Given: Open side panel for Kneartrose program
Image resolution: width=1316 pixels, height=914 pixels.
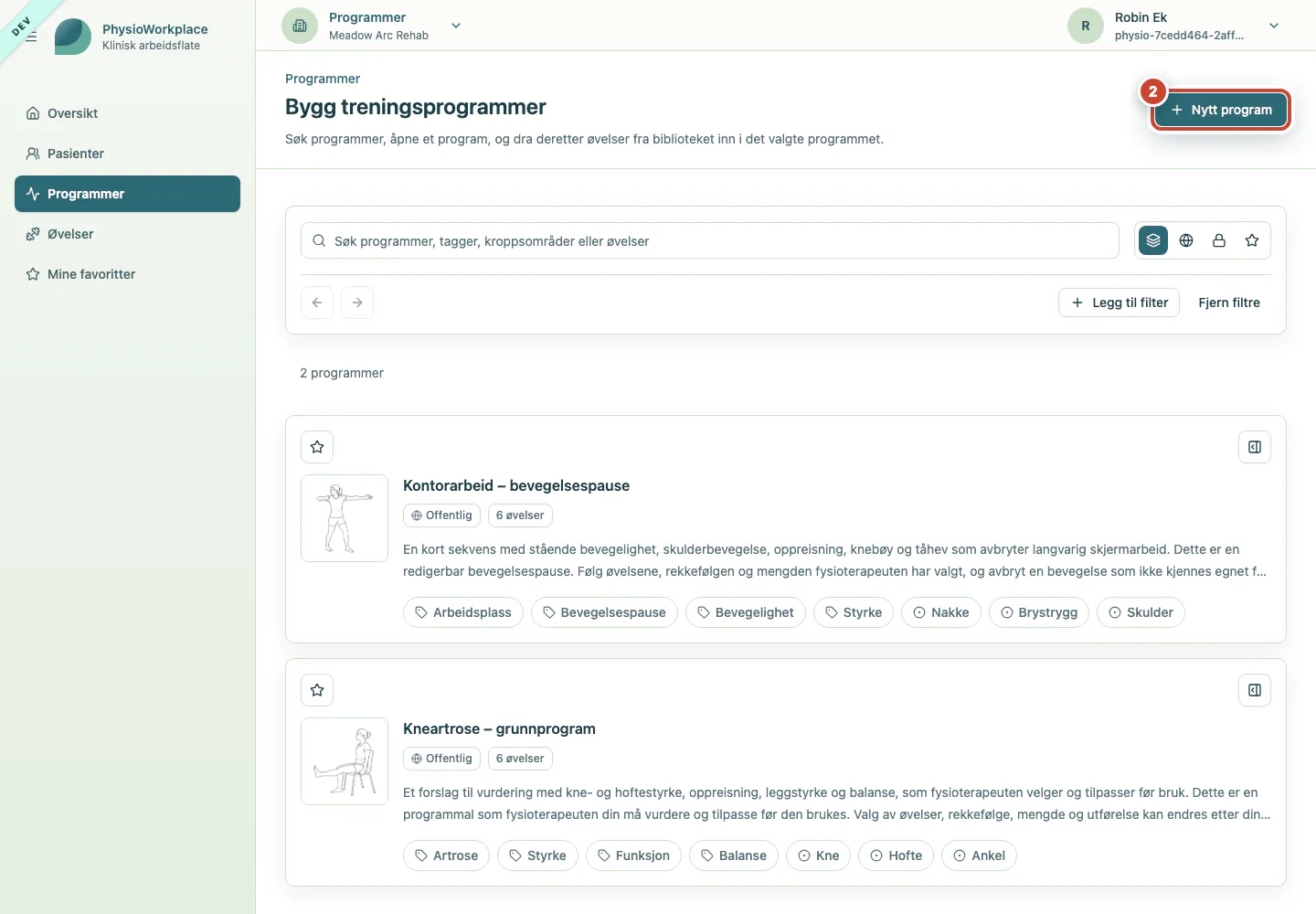Looking at the screenshot, I should 1255,690.
